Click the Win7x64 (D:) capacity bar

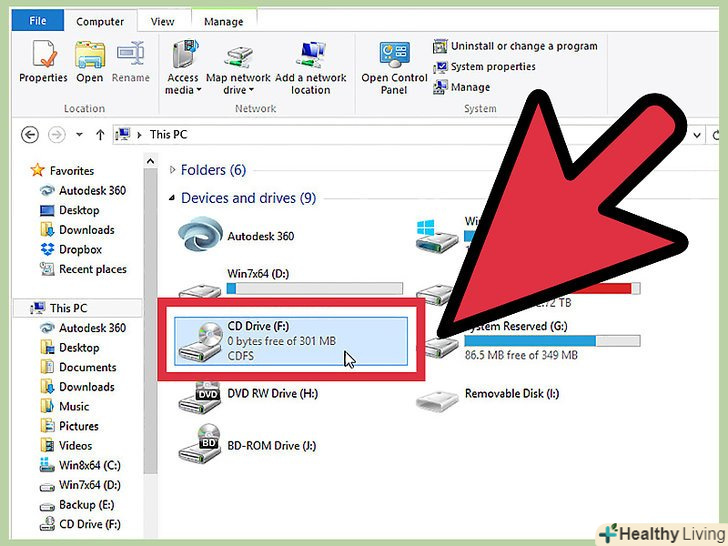[314, 288]
